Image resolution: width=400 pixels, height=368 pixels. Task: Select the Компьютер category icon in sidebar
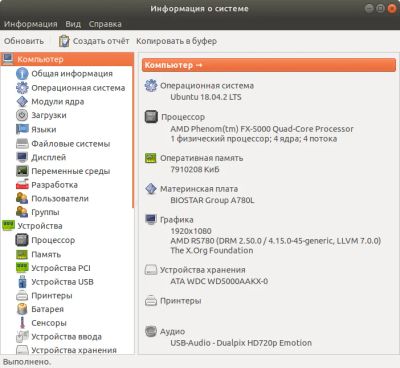[8, 59]
